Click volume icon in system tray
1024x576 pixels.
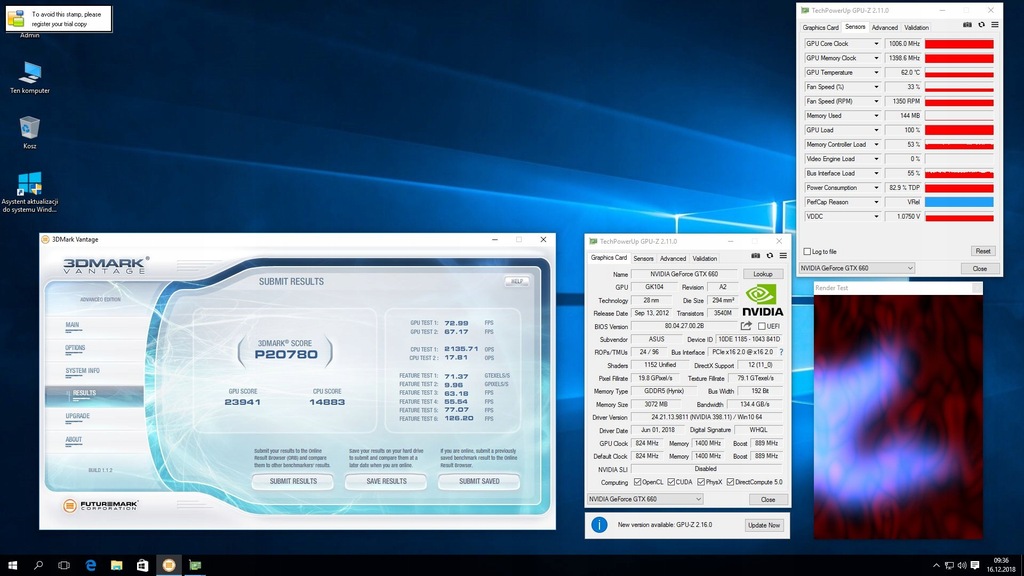point(961,566)
